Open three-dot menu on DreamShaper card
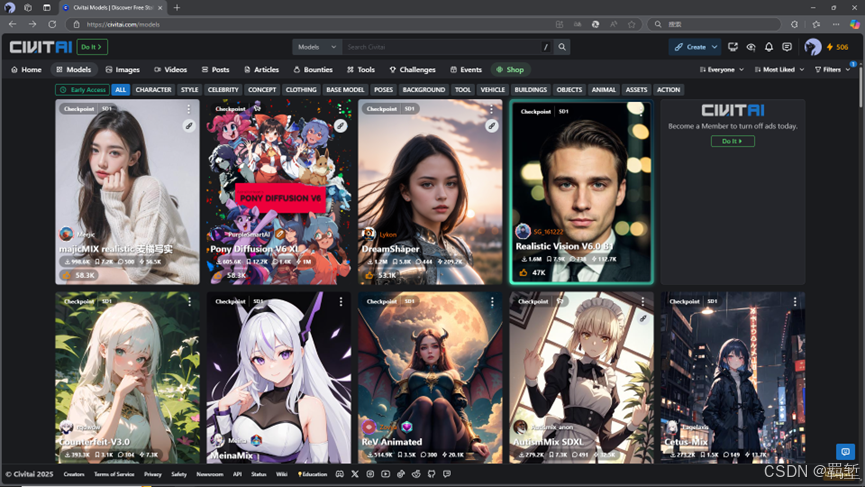Image resolution: width=865 pixels, height=487 pixels. [491, 109]
